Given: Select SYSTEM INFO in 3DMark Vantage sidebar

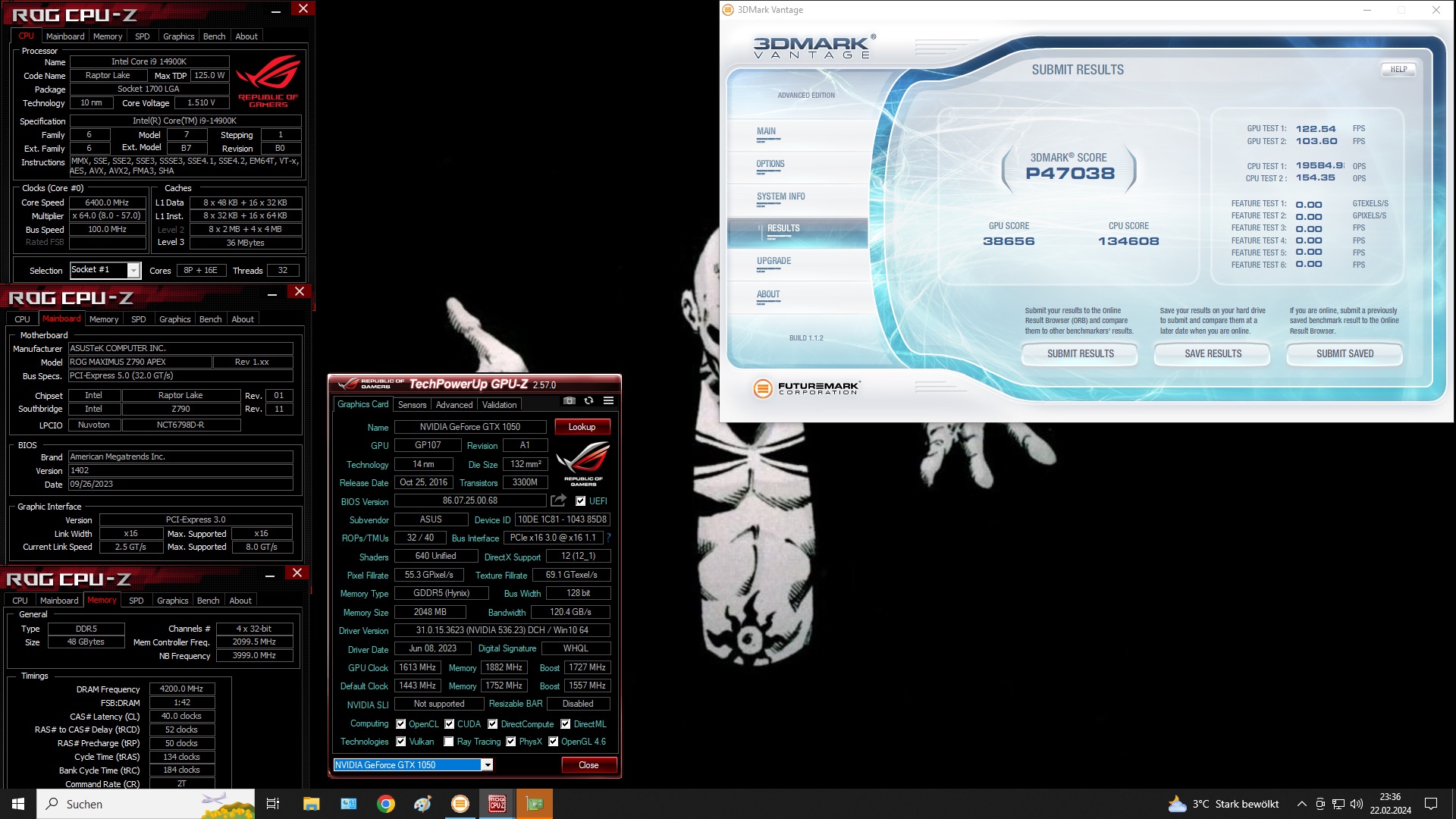Looking at the screenshot, I should point(781,197).
